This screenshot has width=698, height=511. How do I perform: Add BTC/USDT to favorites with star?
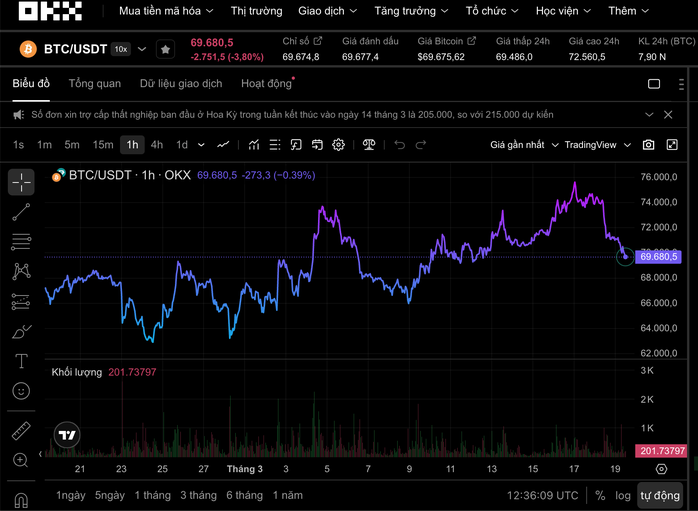(166, 49)
